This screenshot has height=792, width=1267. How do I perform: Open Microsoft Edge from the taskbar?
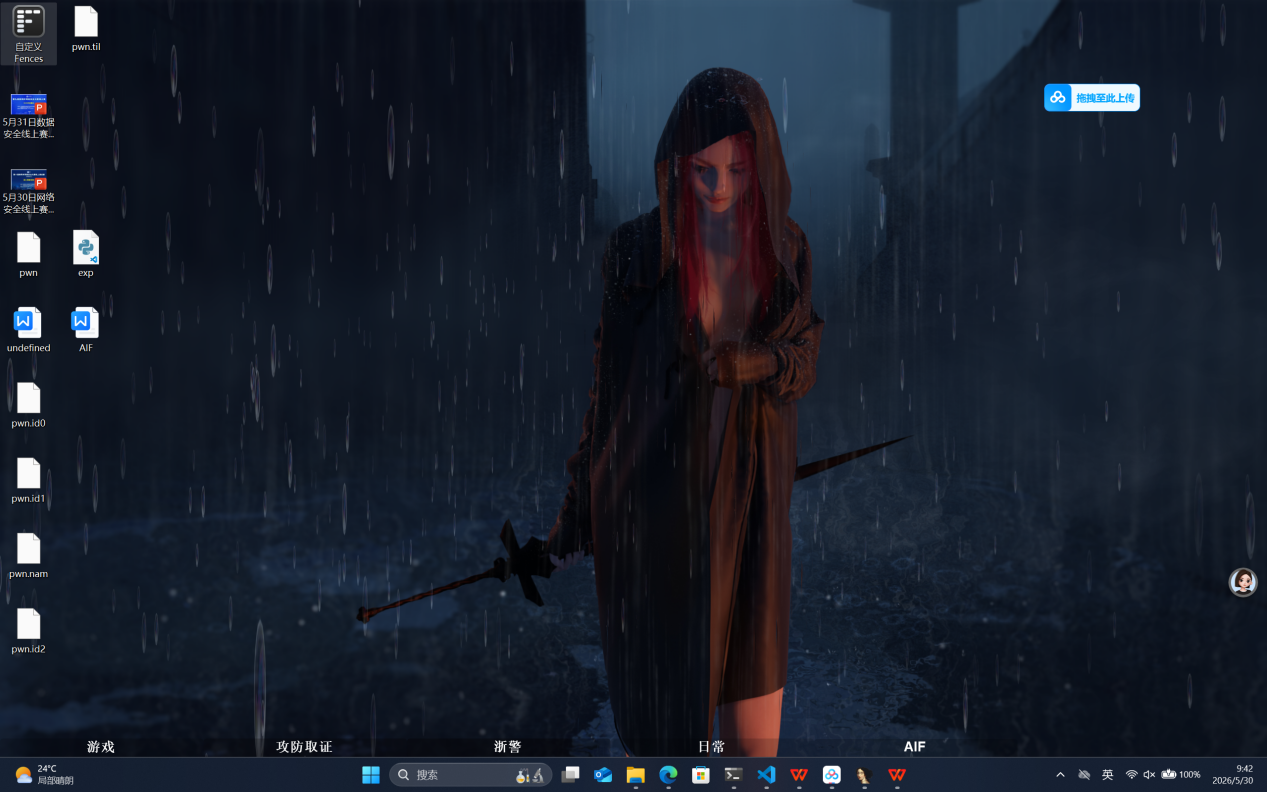pyautogui.click(x=668, y=775)
